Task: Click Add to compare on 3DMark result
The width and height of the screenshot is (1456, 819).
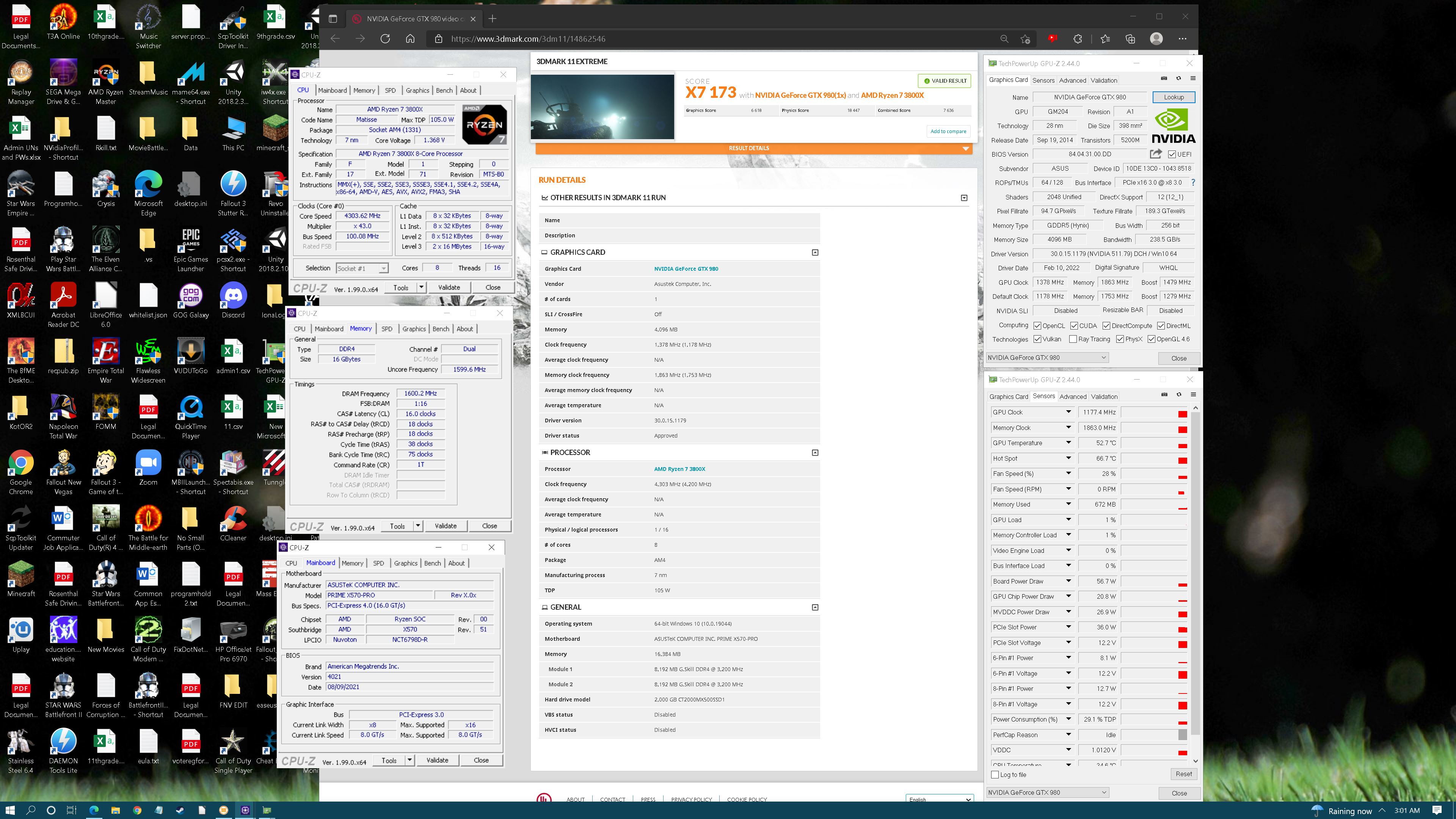Action: pos(948,131)
